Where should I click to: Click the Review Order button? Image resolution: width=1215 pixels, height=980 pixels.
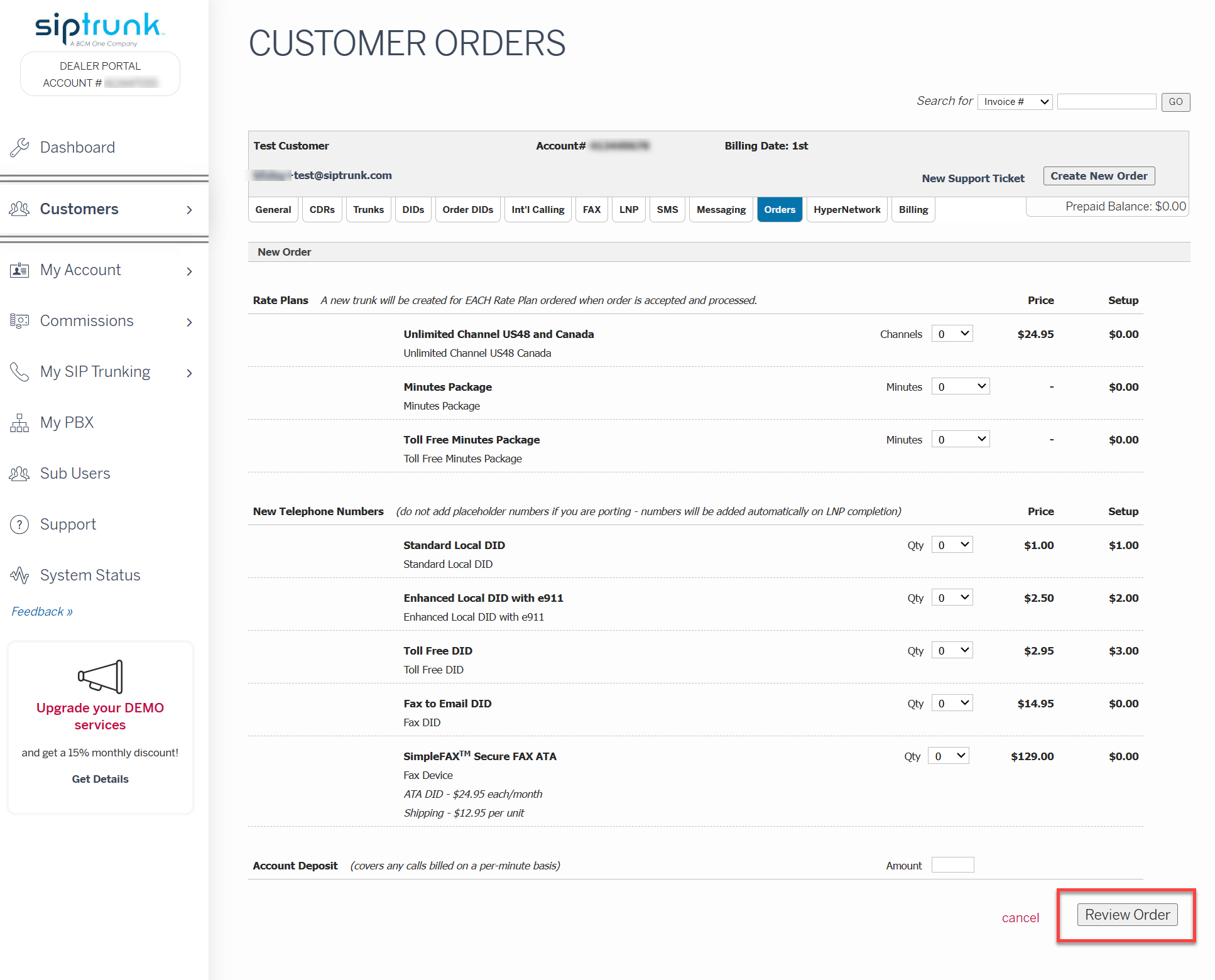point(1127,915)
